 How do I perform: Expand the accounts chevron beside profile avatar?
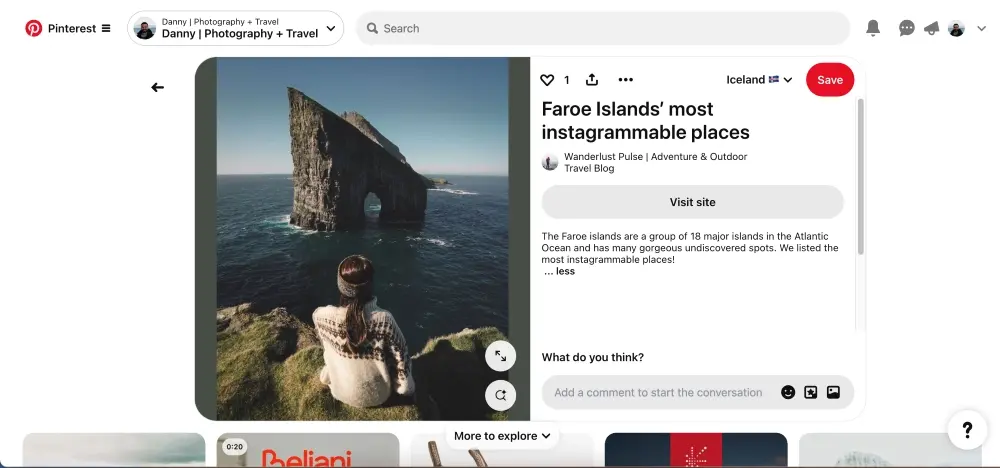pos(982,28)
